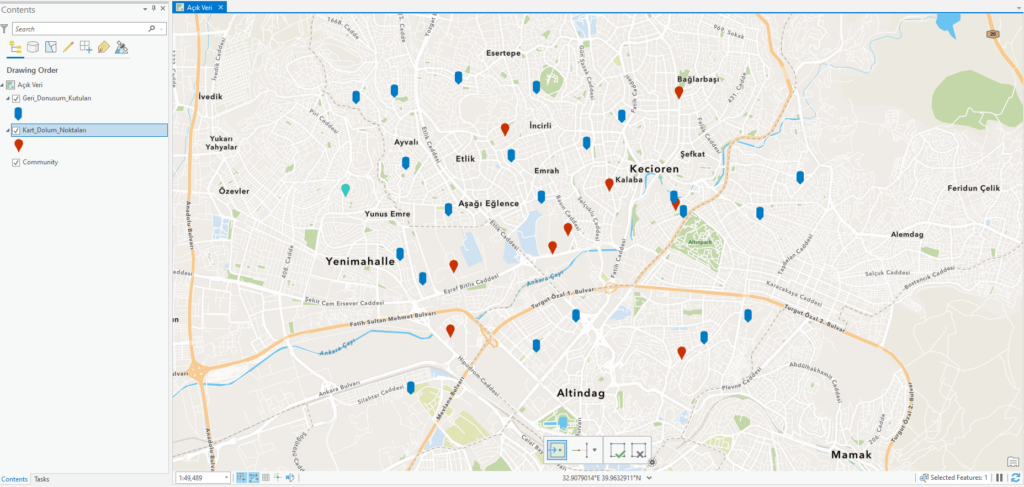Open coordinate display units dropdown chevron

649,478
